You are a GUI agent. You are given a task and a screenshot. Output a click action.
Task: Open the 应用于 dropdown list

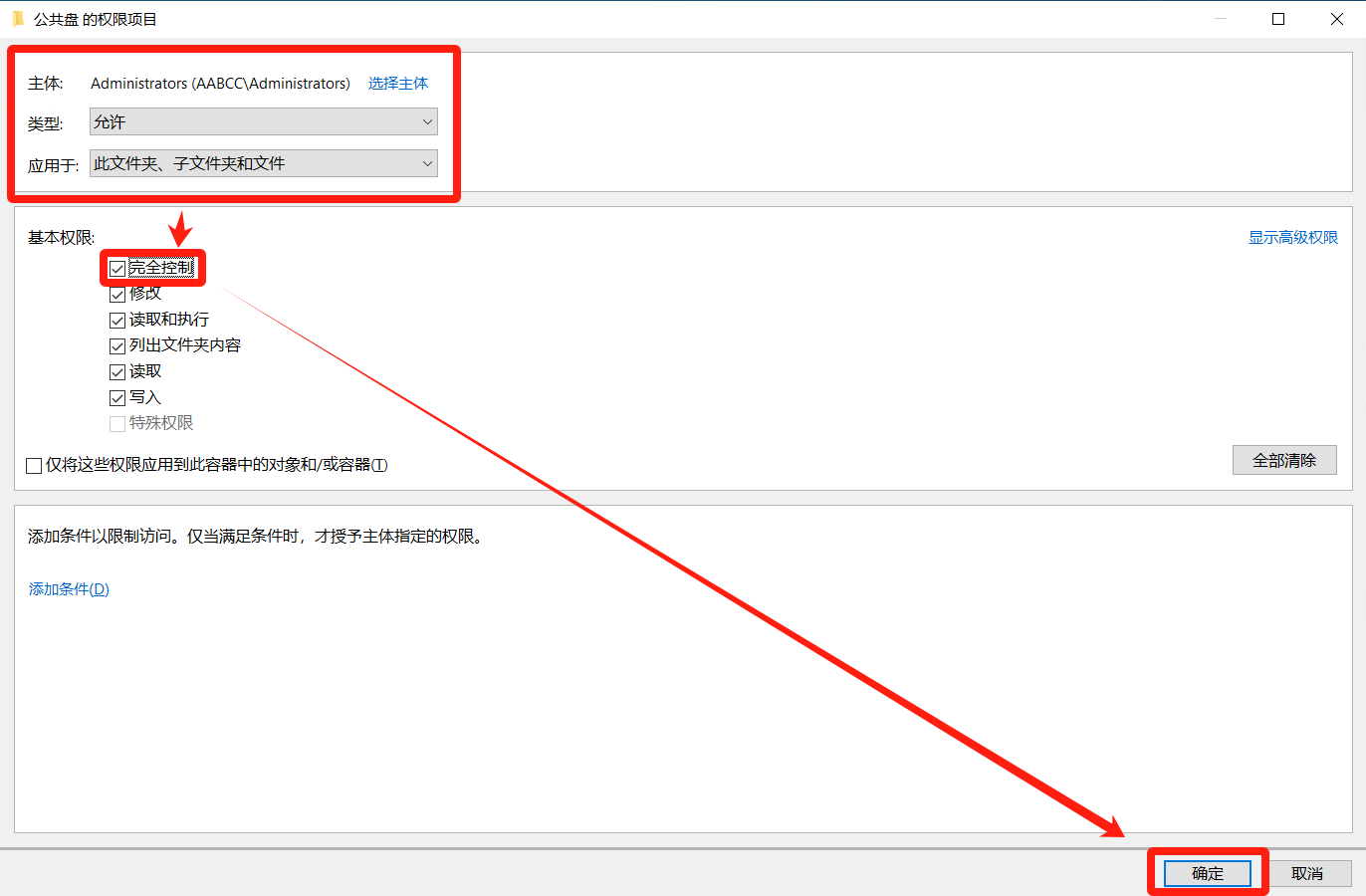click(264, 163)
